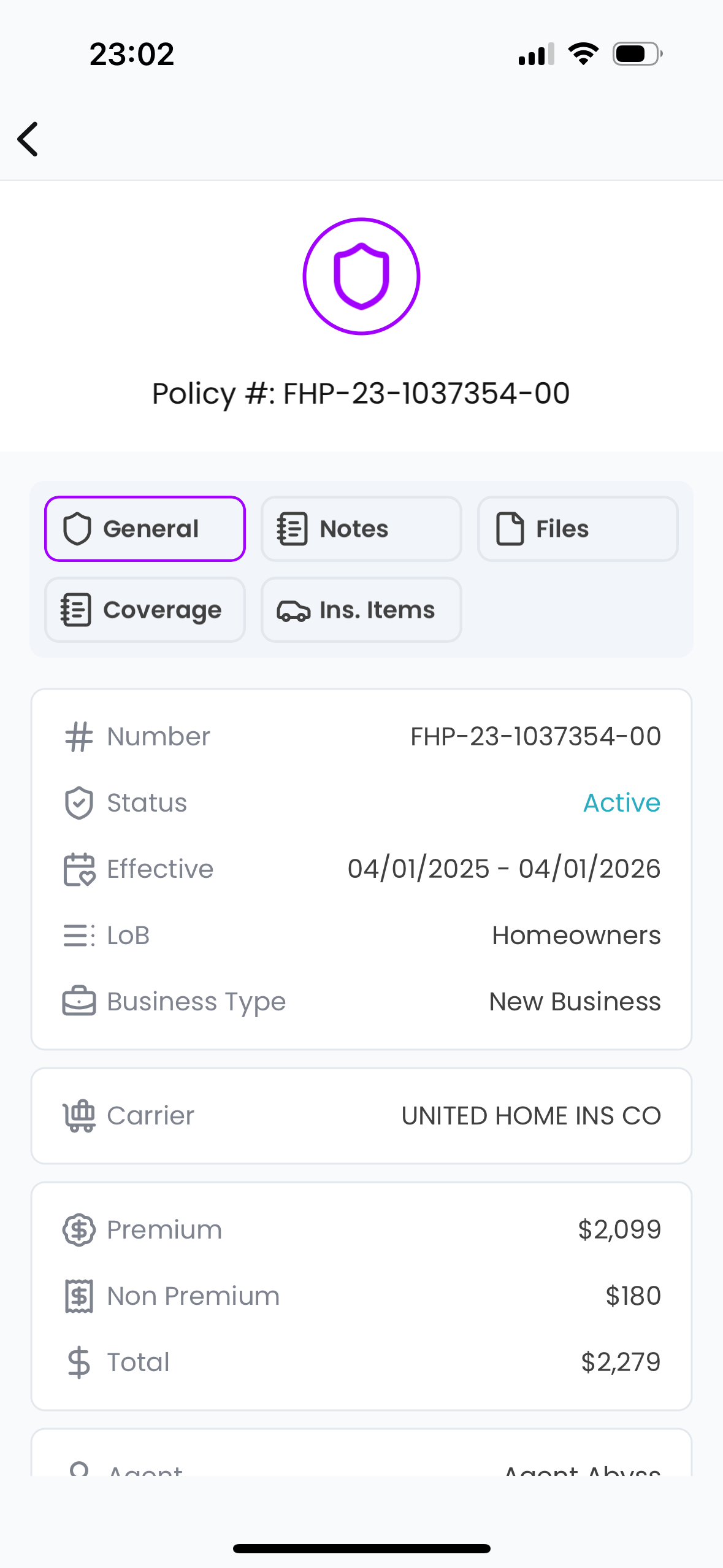Click the receipt icon beside Non Premium
This screenshot has height=1568, width=723.
tap(79, 1296)
